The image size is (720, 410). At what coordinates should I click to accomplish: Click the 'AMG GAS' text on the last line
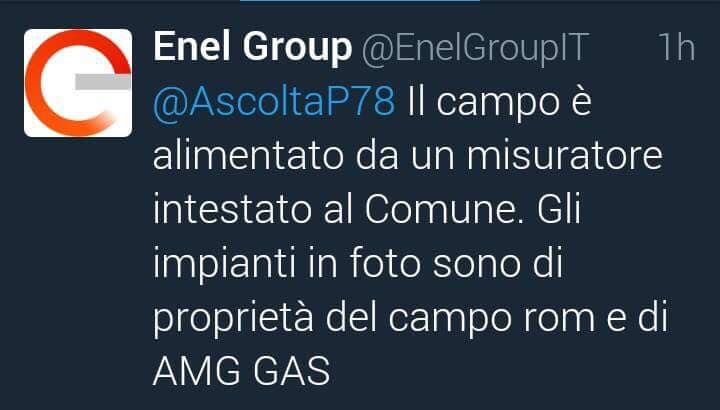coord(242,371)
